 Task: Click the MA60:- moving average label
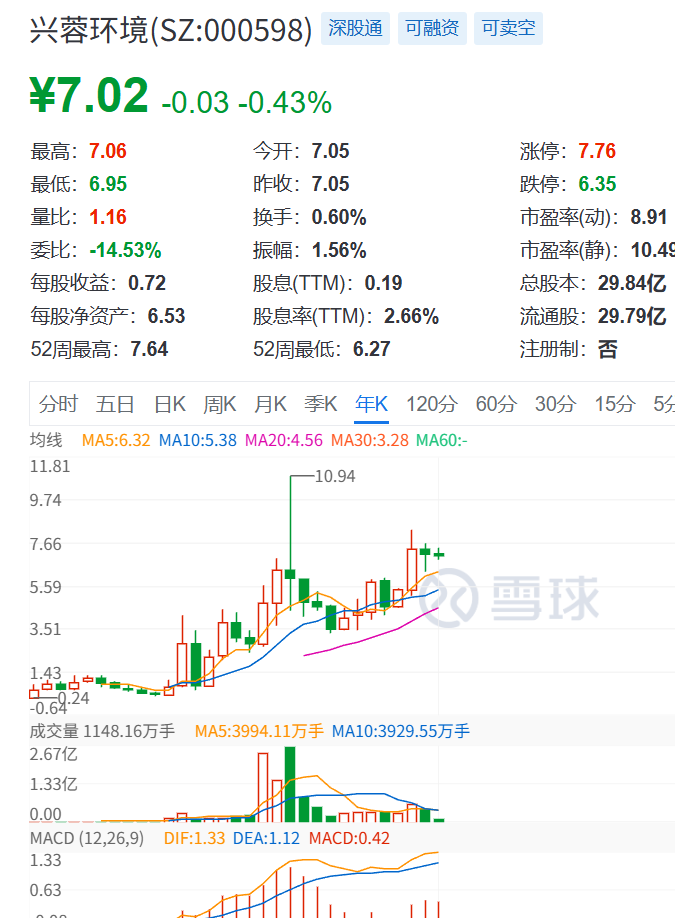tap(442, 440)
